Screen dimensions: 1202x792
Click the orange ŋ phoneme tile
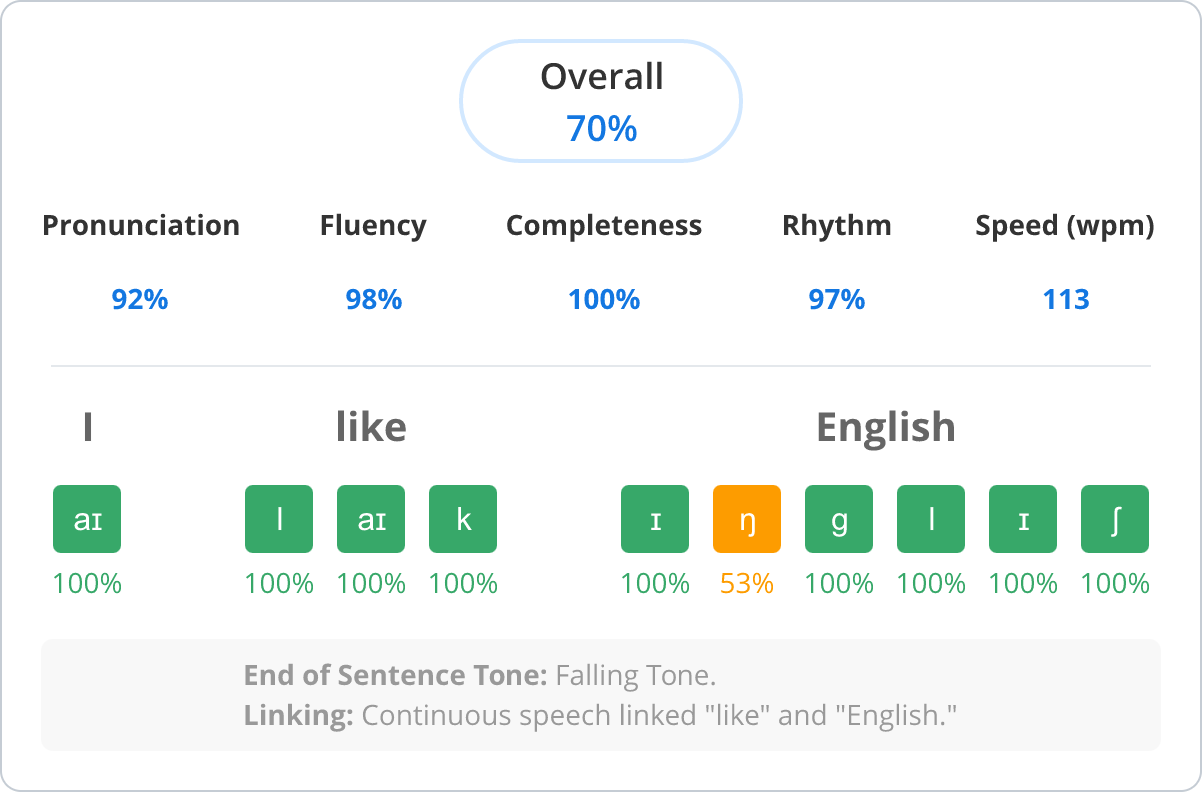pos(747,519)
